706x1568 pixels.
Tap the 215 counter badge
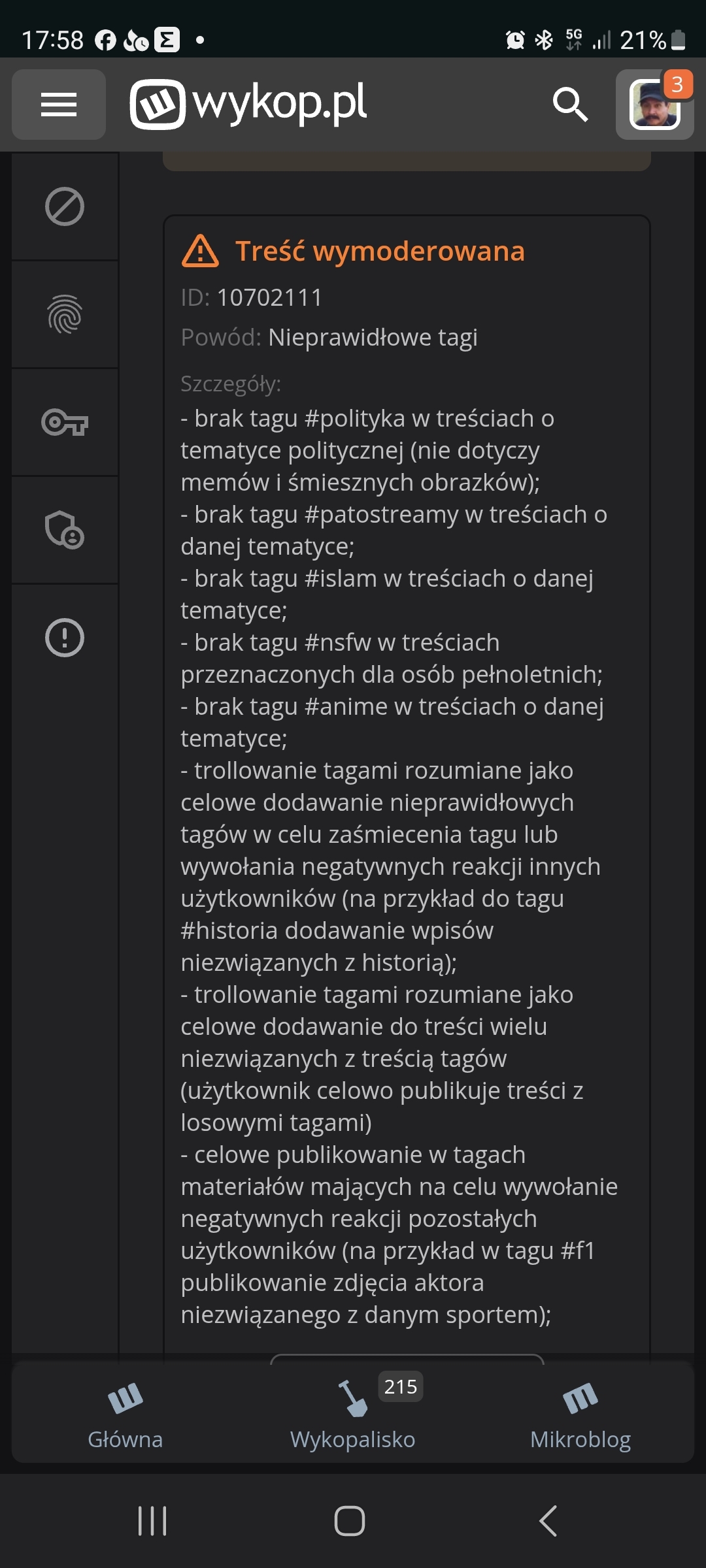pyautogui.click(x=400, y=1386)
